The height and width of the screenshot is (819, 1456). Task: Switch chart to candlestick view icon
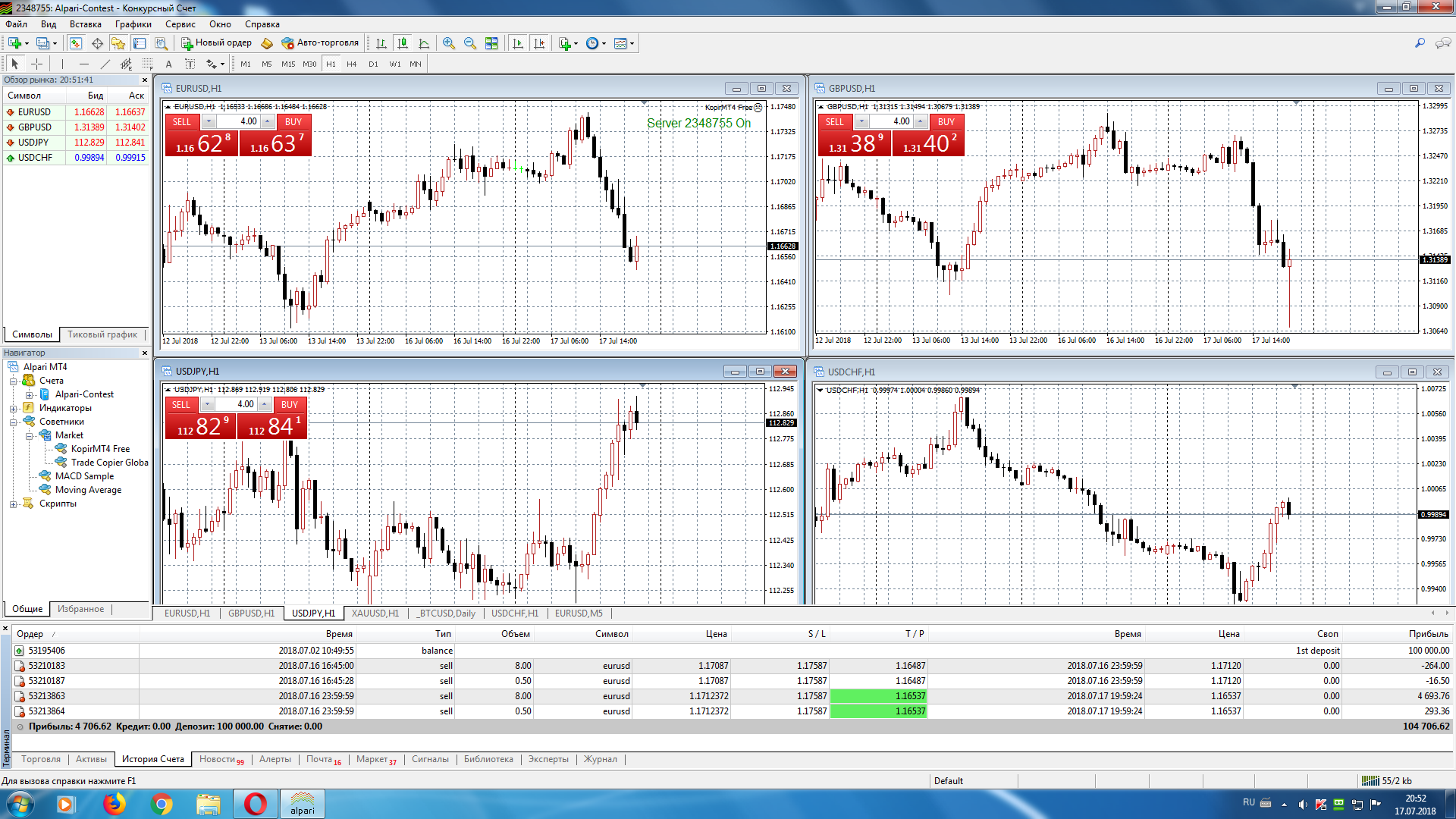pyautogui.click(x=403, y=43)
